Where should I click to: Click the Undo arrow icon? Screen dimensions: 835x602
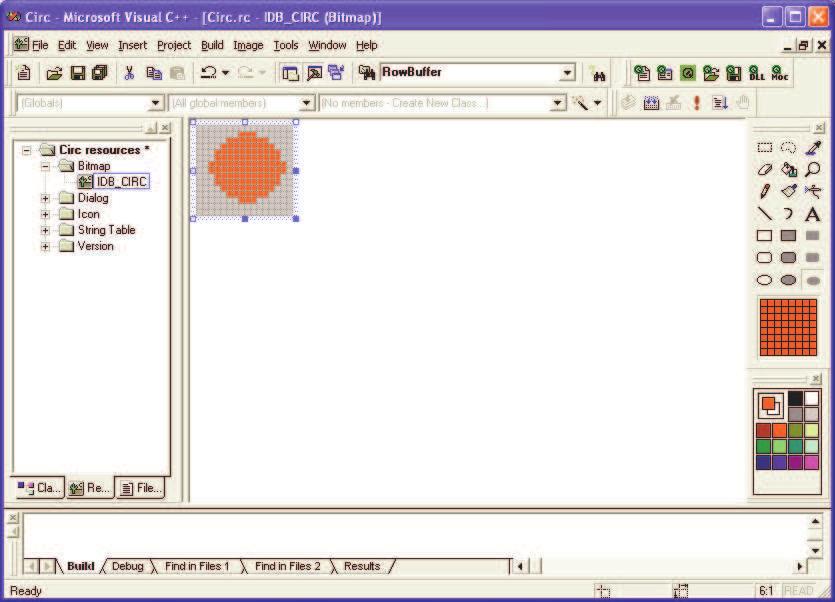208,72
